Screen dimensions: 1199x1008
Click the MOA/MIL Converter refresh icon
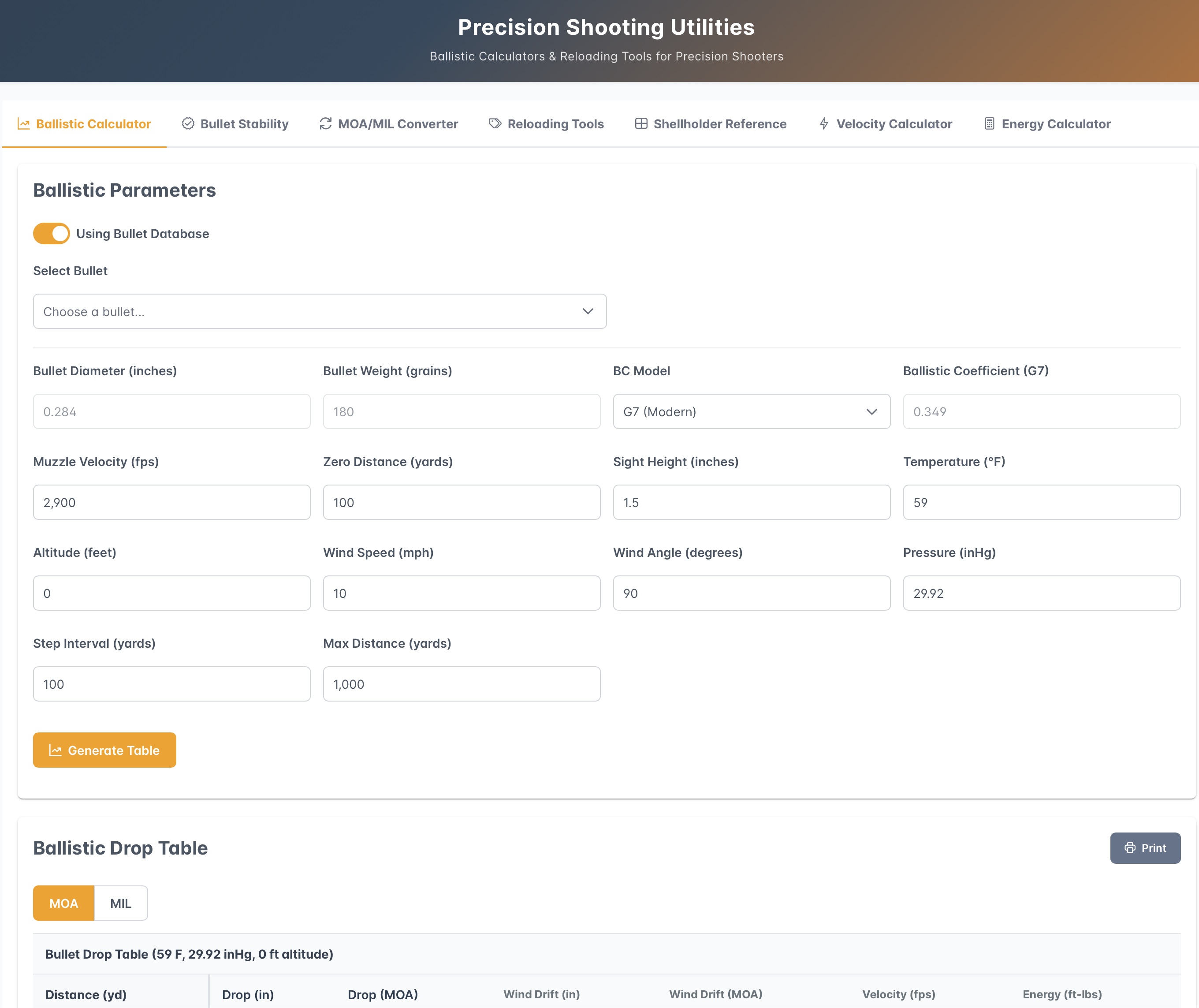pos(326,123)
